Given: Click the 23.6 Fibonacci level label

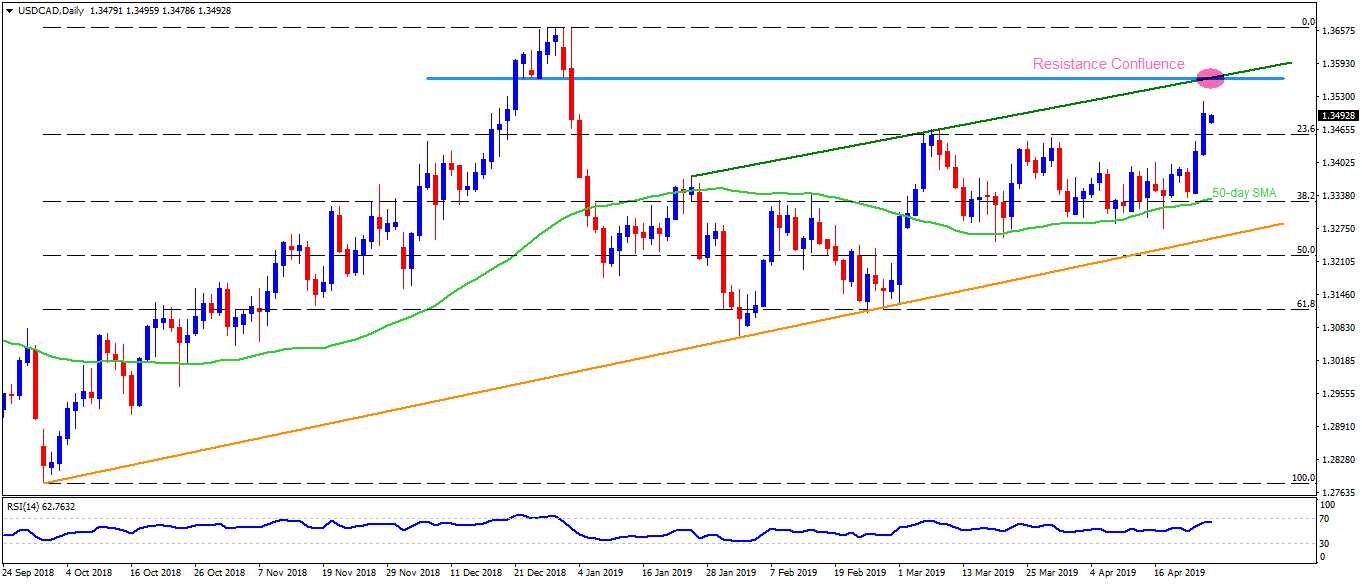Looking at the screenshot, I should click(1303, 128).
